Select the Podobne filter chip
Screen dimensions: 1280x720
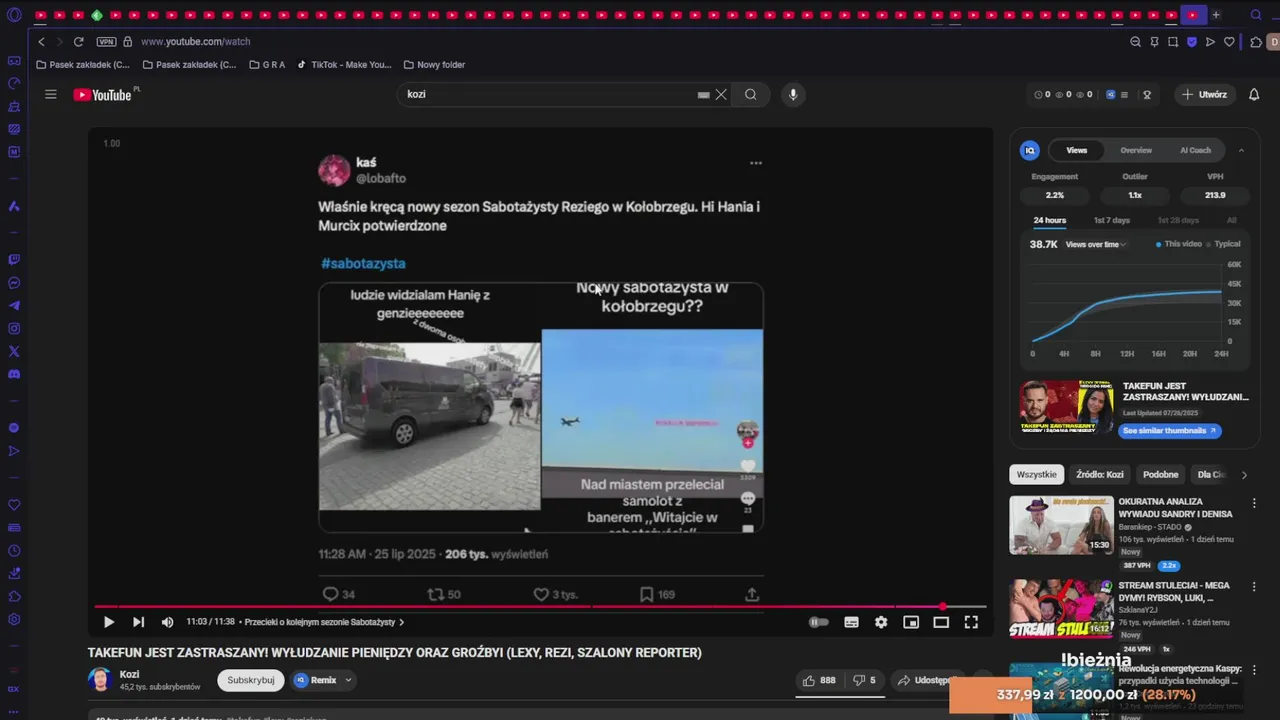(x=1160, y=474)
